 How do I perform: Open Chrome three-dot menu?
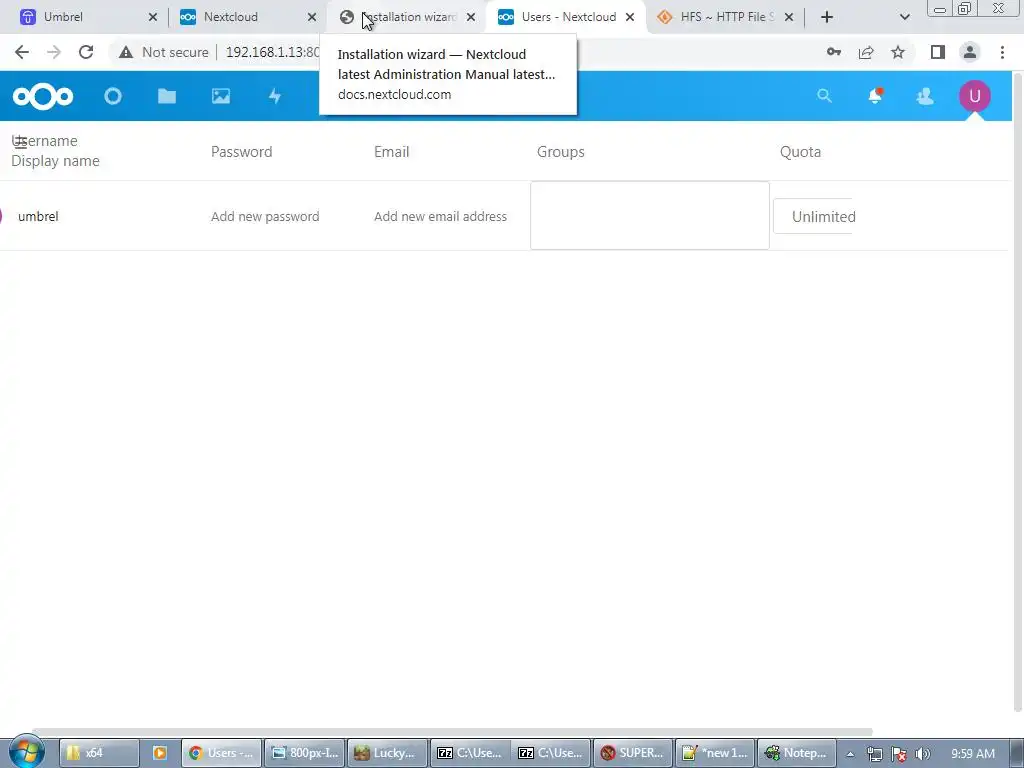pyautogui.click(x=1002, y=52)
